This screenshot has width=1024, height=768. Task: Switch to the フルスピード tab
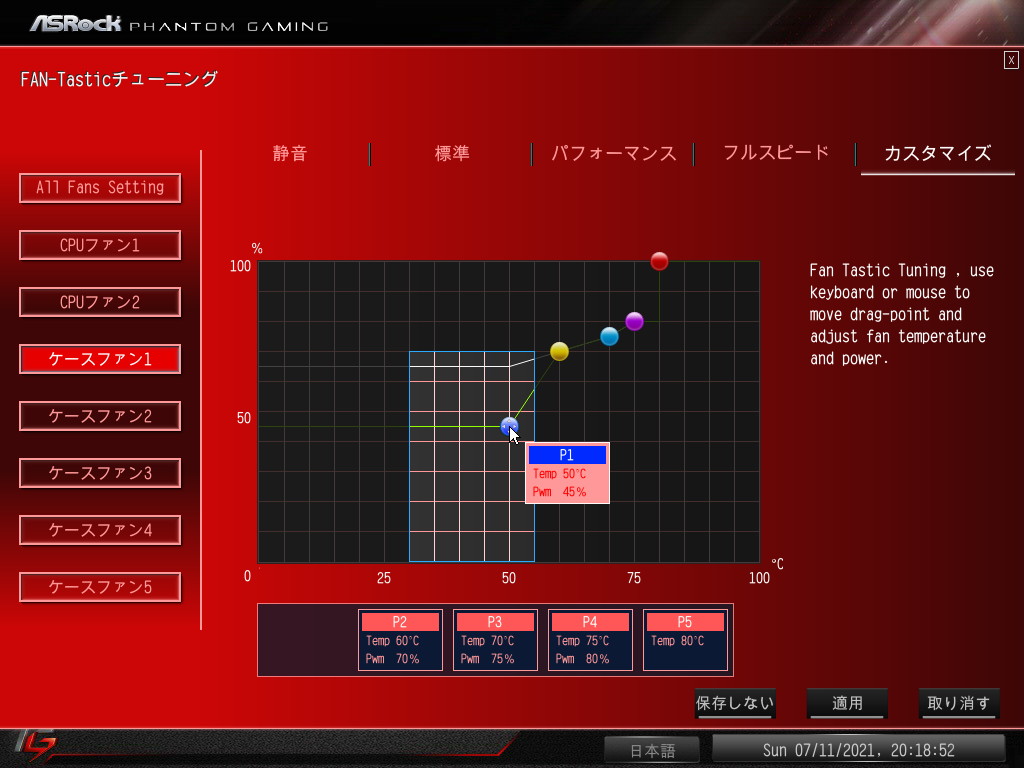[776, 153]
